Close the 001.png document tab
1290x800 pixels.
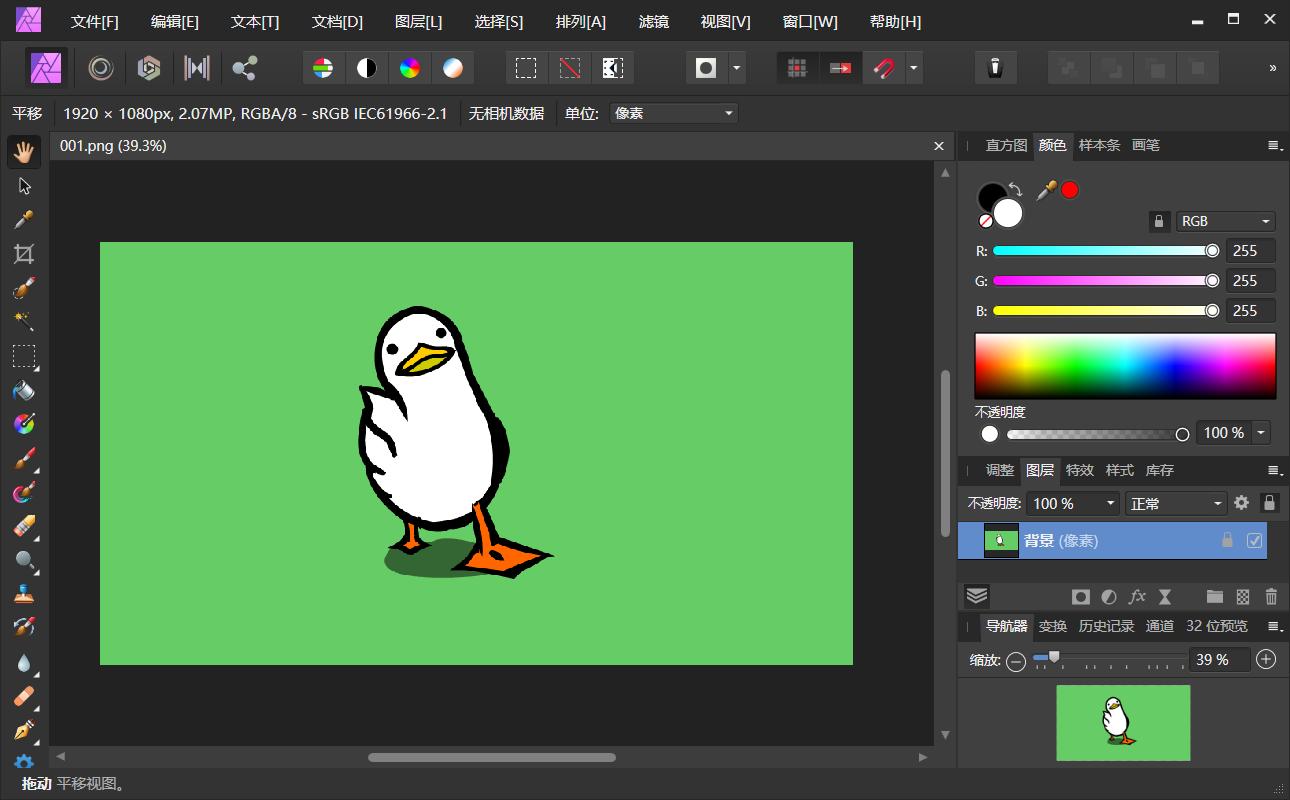939,146
